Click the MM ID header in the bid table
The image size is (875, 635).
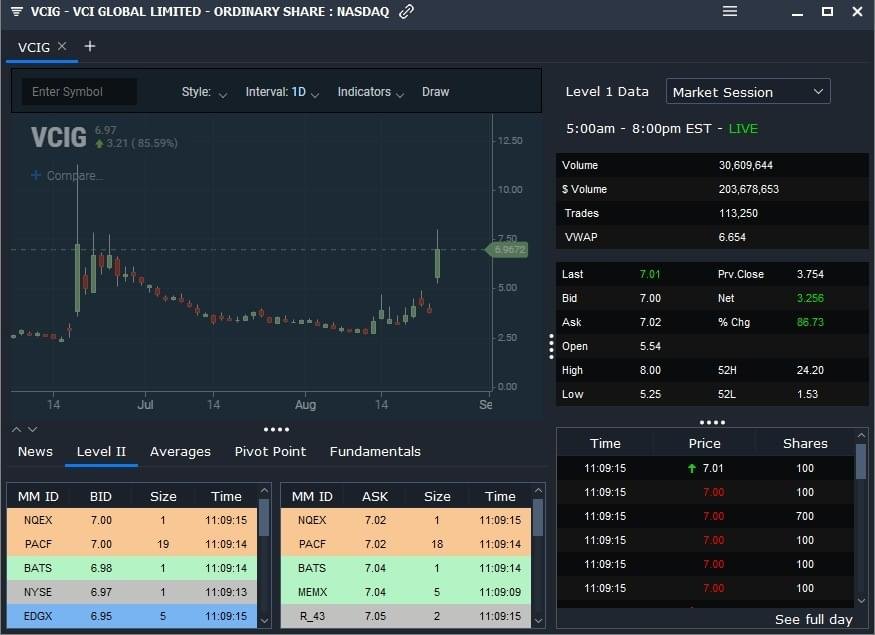point(39,497)
